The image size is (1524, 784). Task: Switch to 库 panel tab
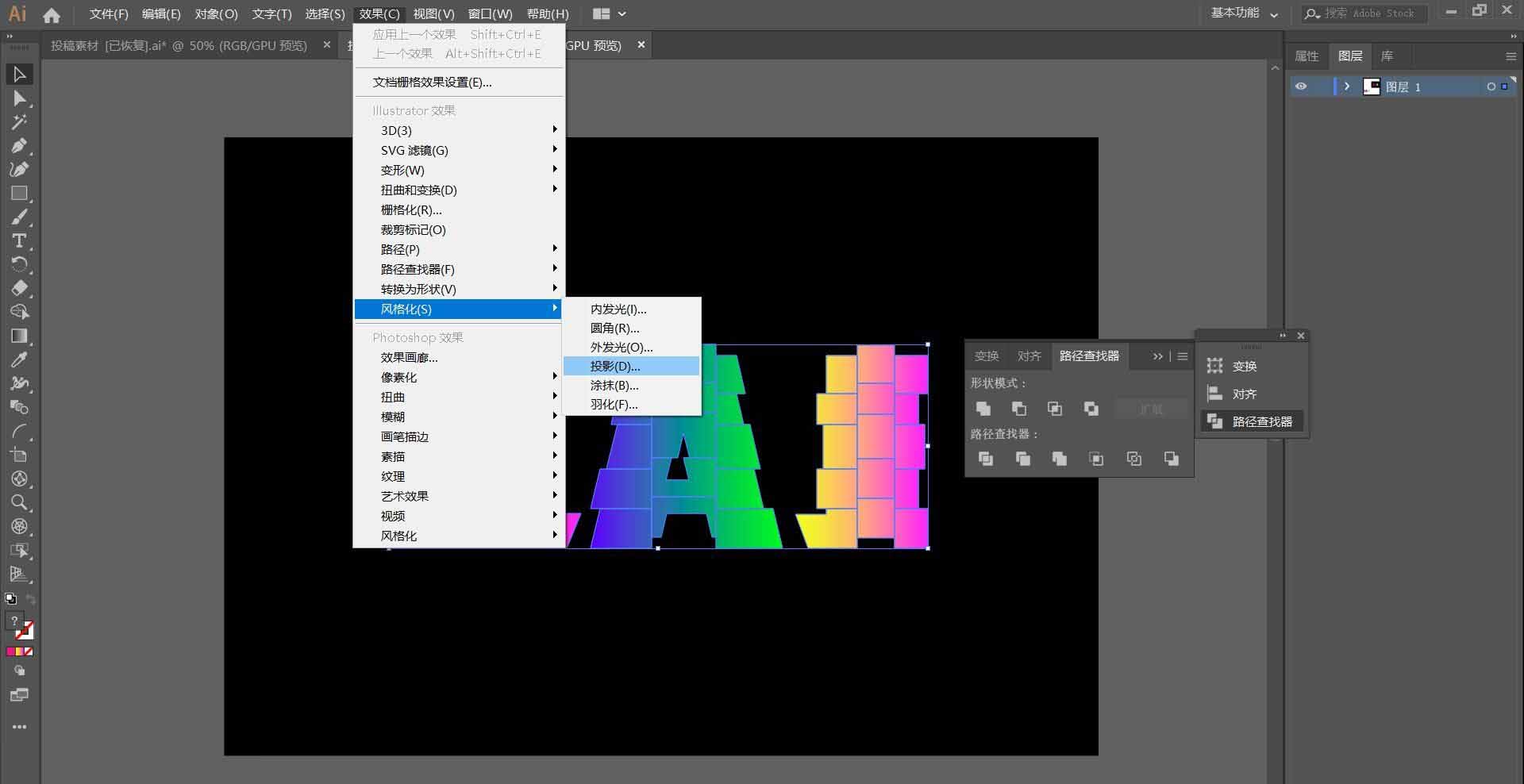click(x=1387, y=56)
